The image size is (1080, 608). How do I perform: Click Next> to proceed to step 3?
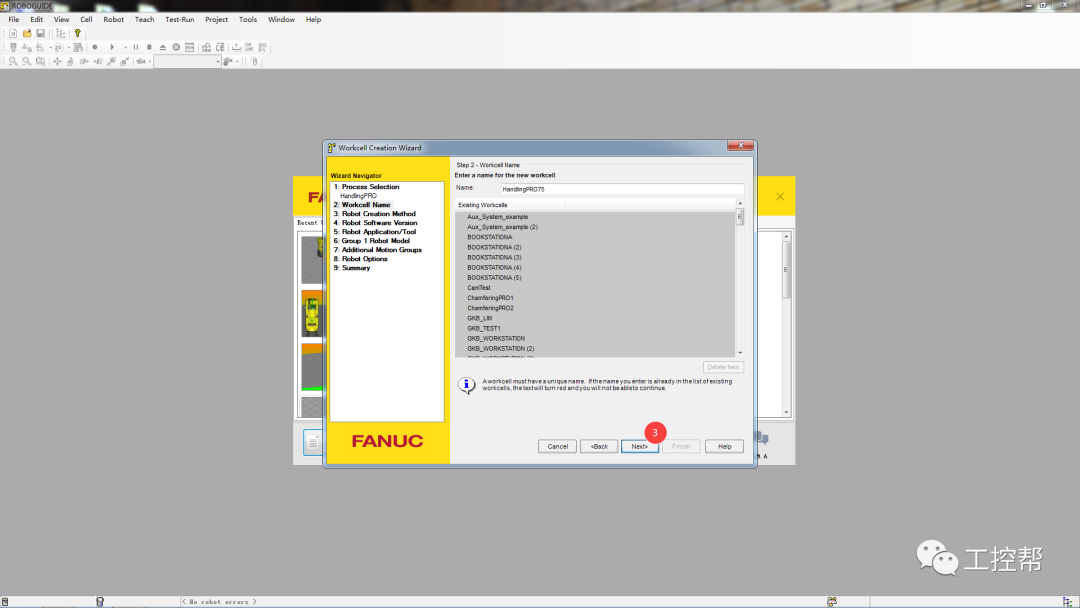coord(640,446)
